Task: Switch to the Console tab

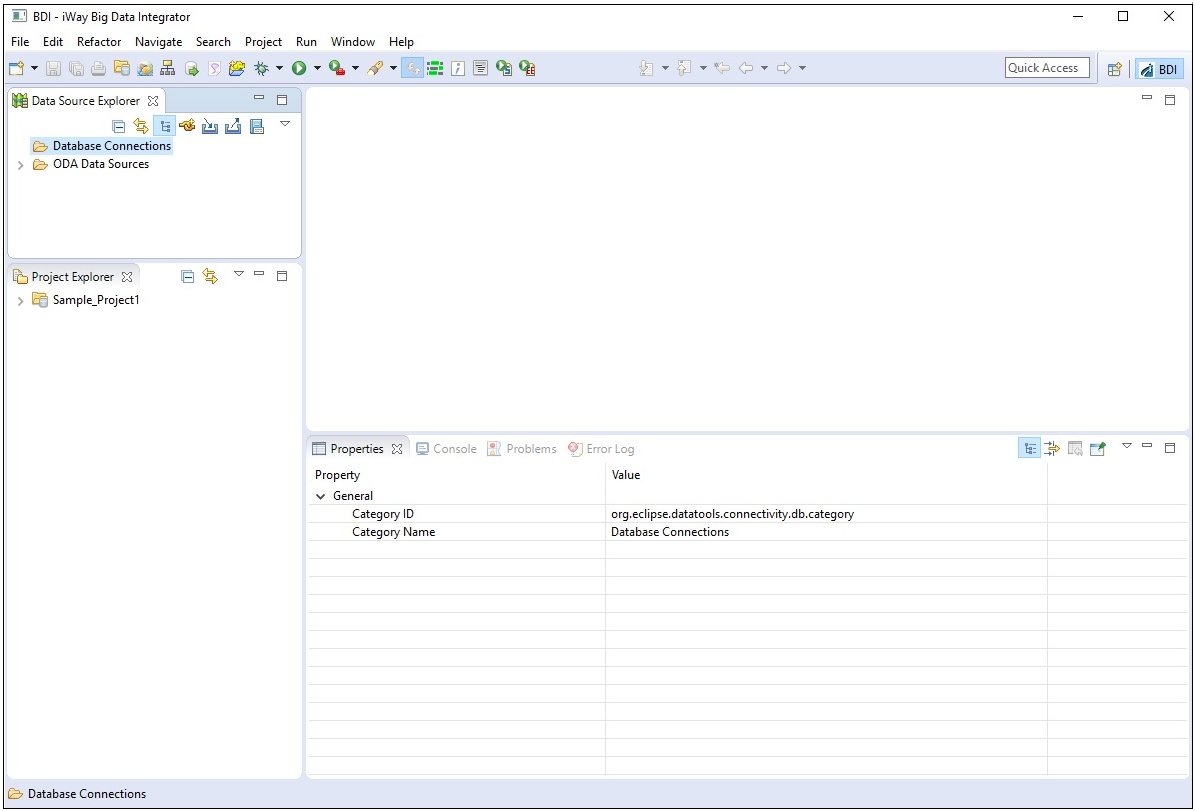Action: coord(447,449)
